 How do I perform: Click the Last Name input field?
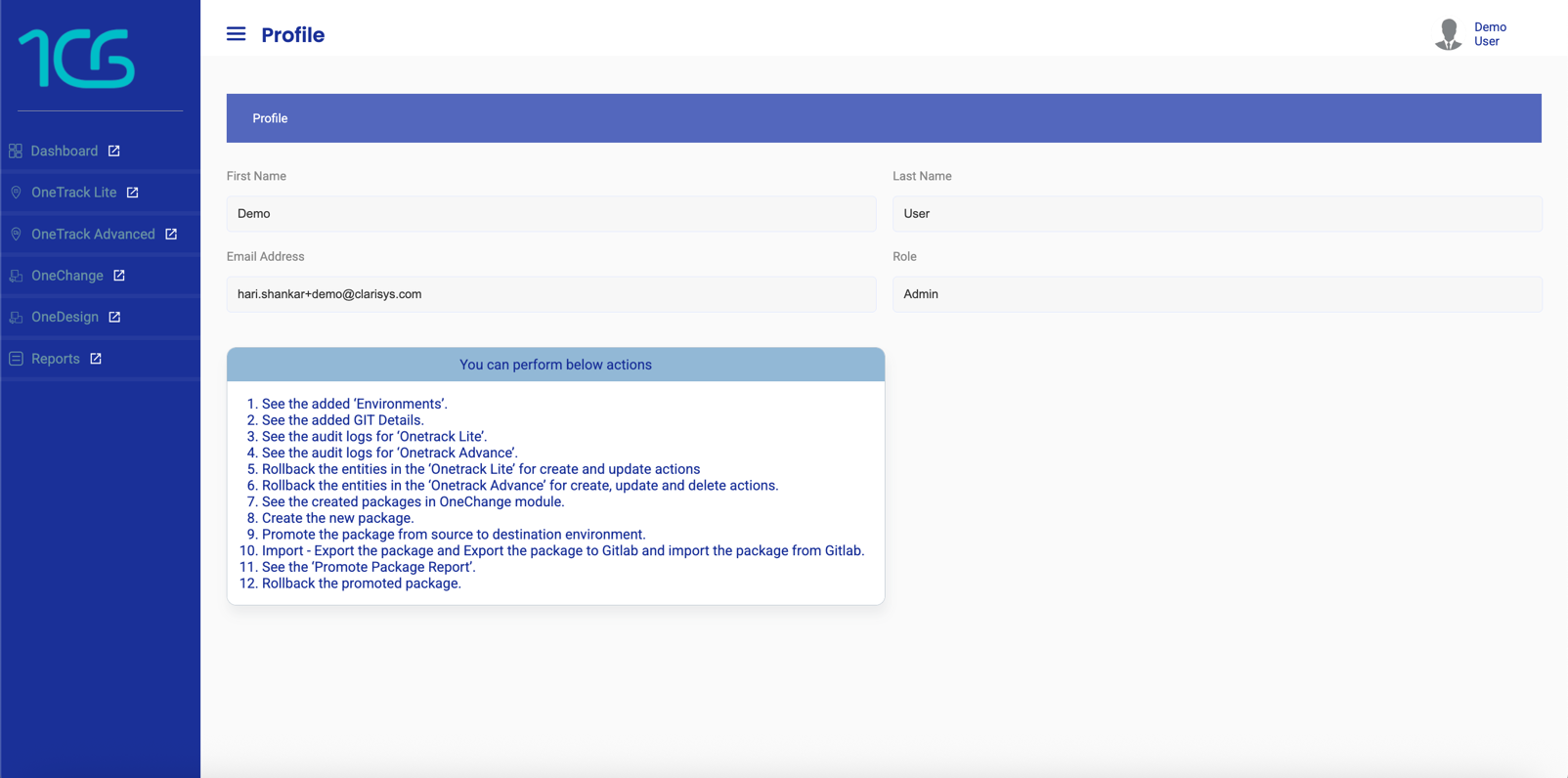(x=1217, y=214)
